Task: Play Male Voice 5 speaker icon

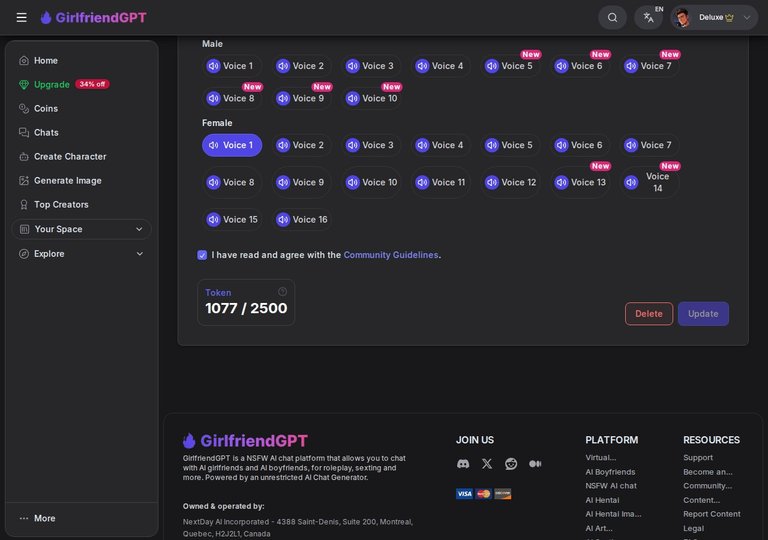Action: click(x=492, y=66)
